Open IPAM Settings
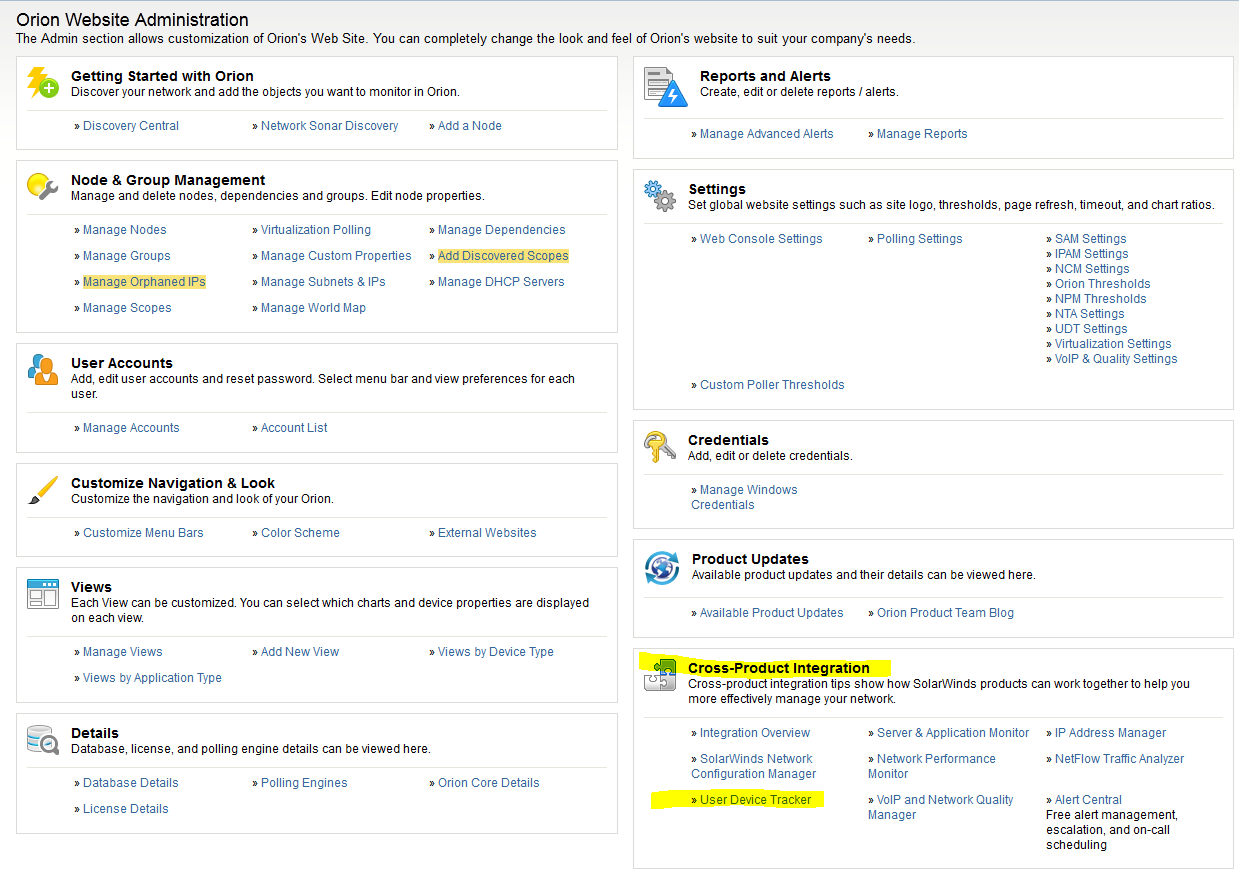Viewport: 1239px width, 873px height. pyautogui.click(x=1092, y=254)
